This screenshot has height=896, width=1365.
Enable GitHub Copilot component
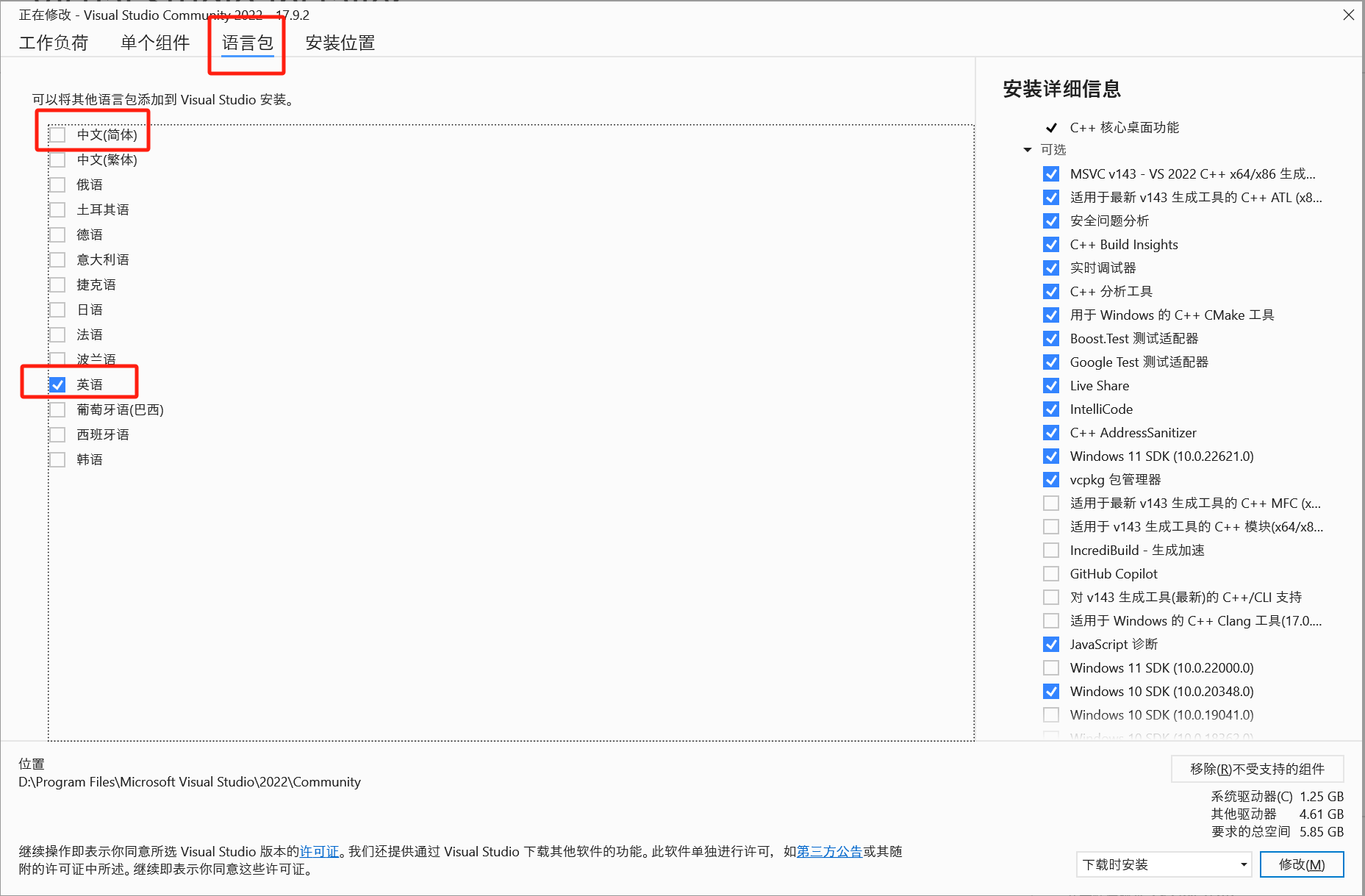pos(1051,574)
